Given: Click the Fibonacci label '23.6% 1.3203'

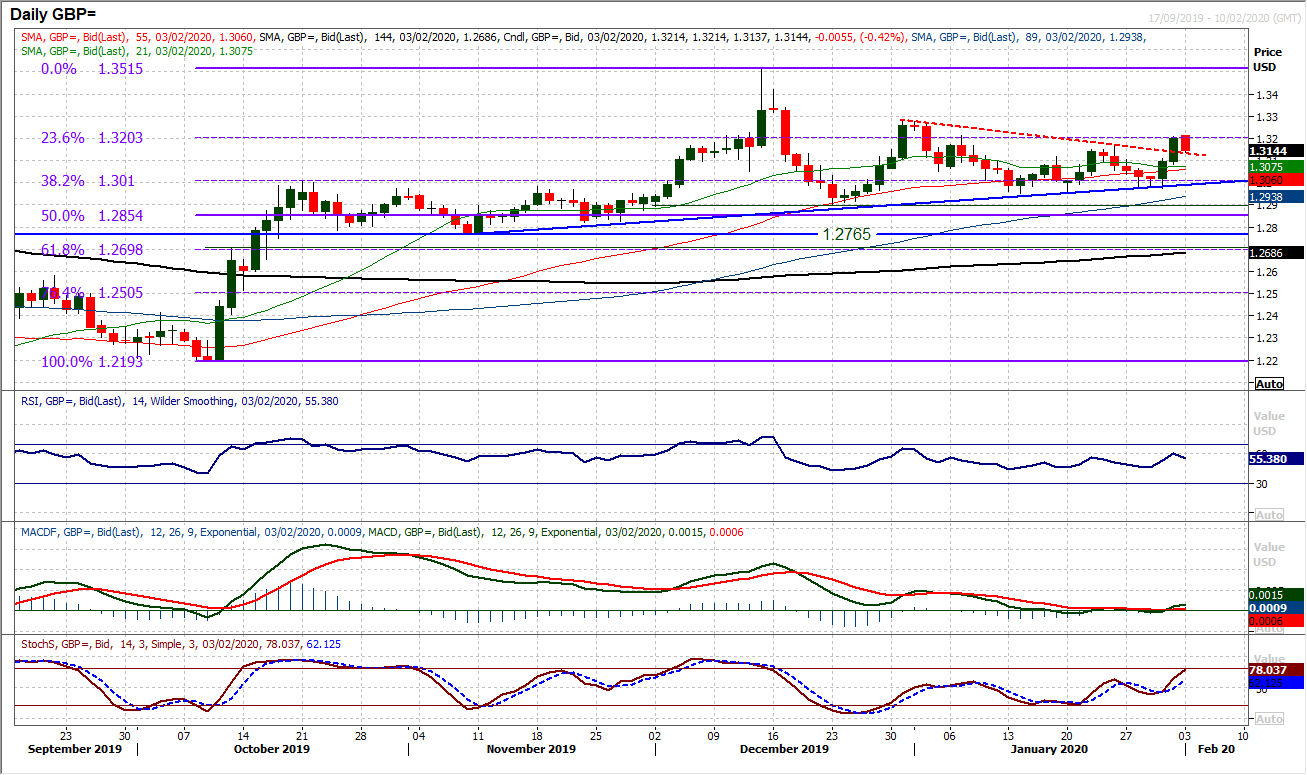Looking at the screenshot, I should coord(92,138).
